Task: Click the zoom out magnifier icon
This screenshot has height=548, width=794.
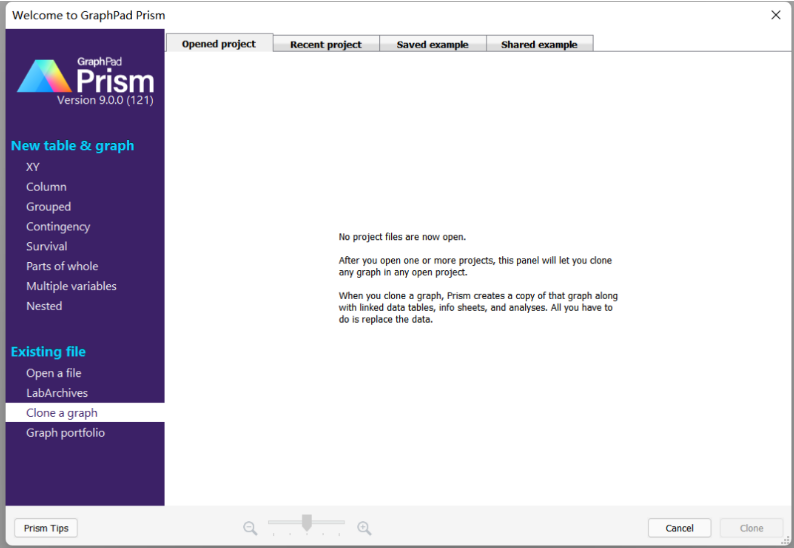Action: [250, 528]
